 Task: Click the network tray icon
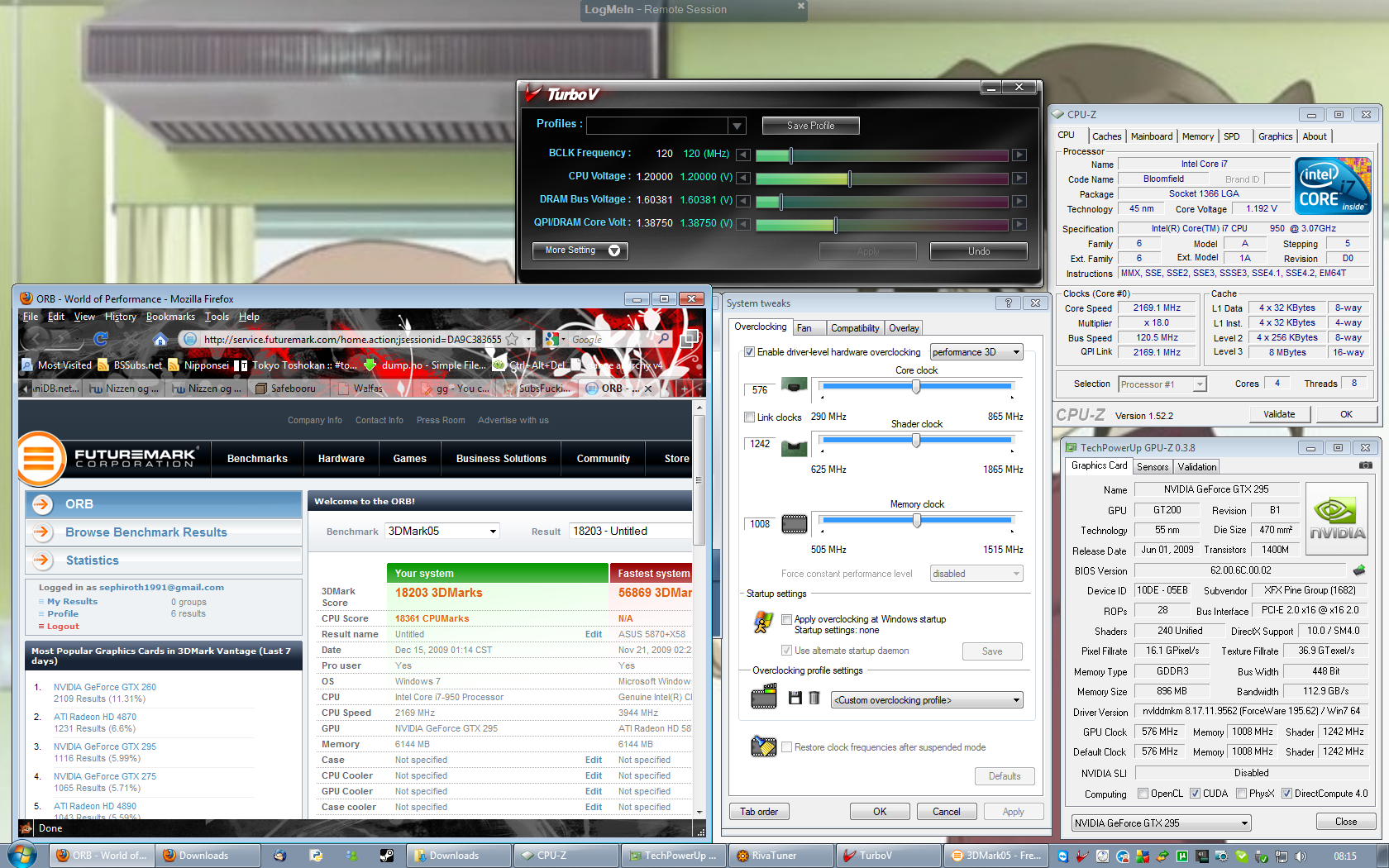[1281, 856]
